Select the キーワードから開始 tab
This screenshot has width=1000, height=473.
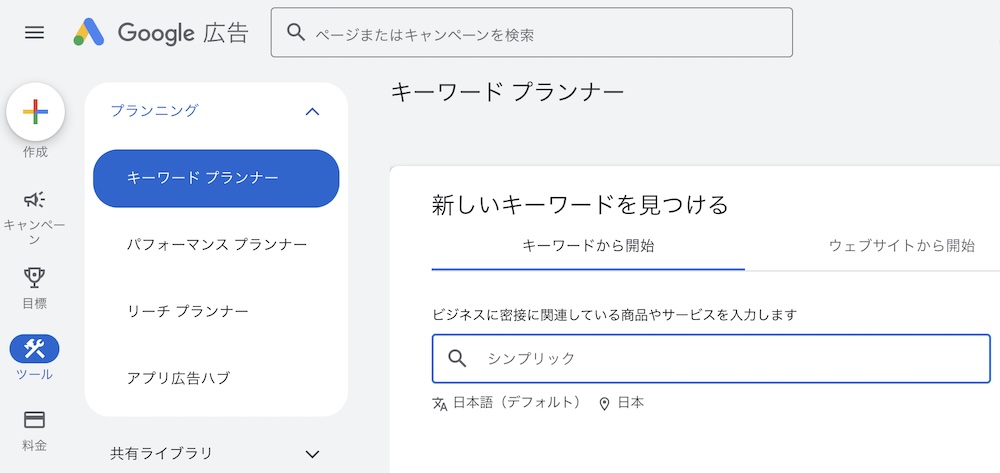click(x=588, y=246)
